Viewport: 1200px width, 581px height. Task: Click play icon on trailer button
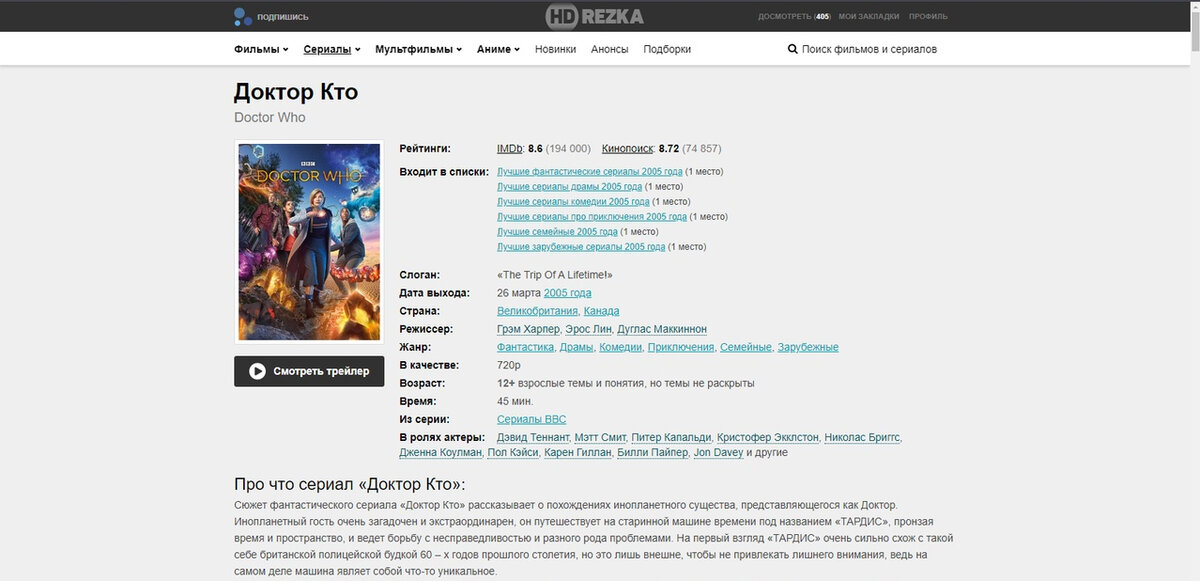click(x=257, y=371)
